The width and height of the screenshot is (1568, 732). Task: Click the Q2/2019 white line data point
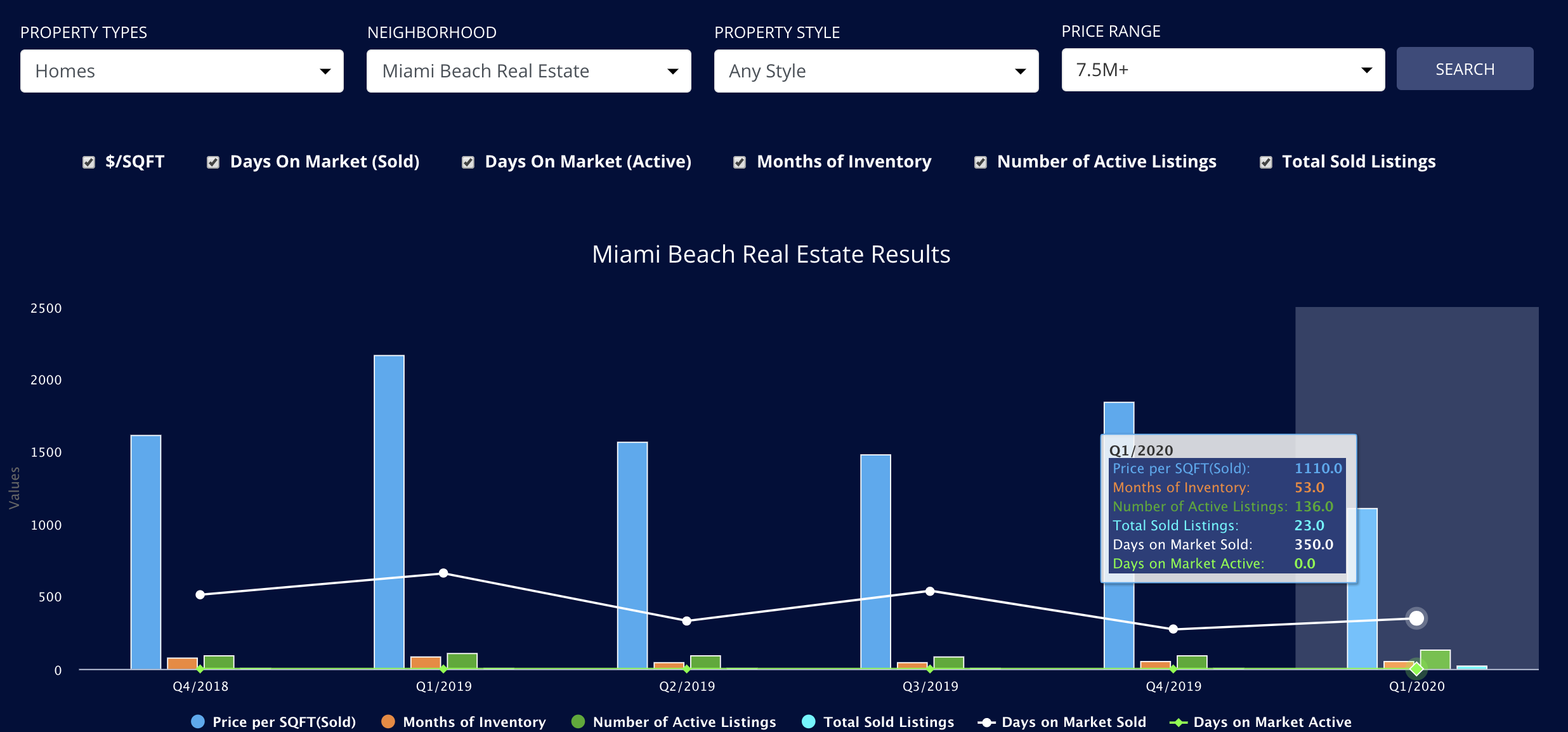[x=686, y=621]
